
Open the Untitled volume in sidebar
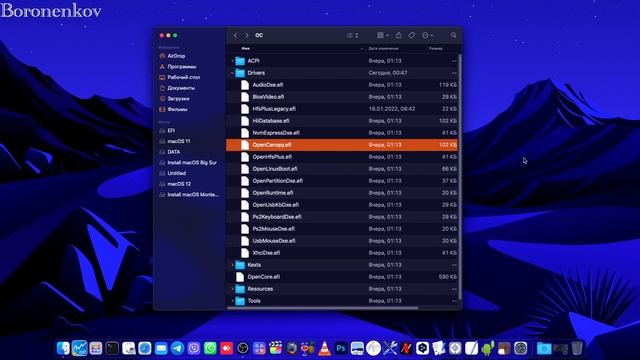pyautogui.click(x=176, y=173)
